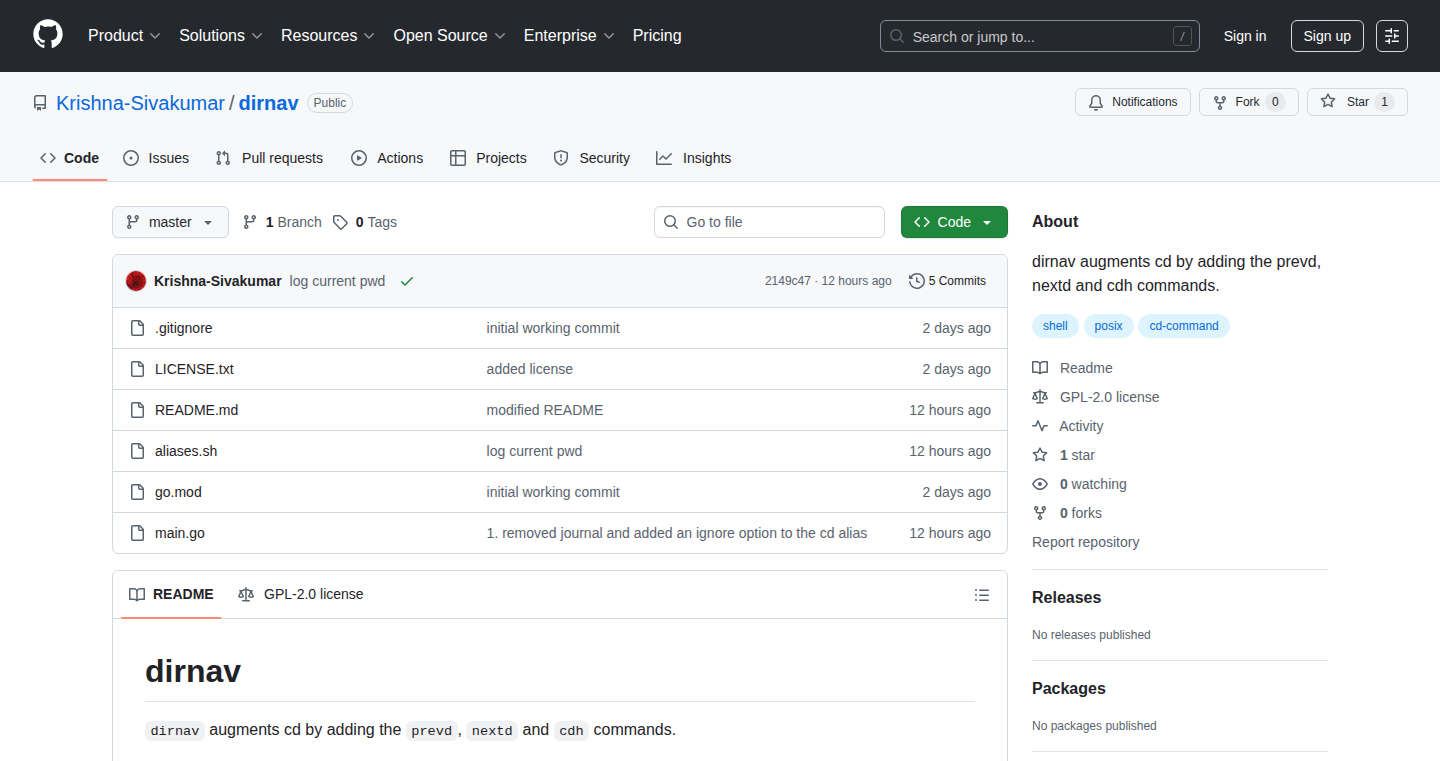Open the aliases.sh file
1440x761 pixels.
coord(186,451)
